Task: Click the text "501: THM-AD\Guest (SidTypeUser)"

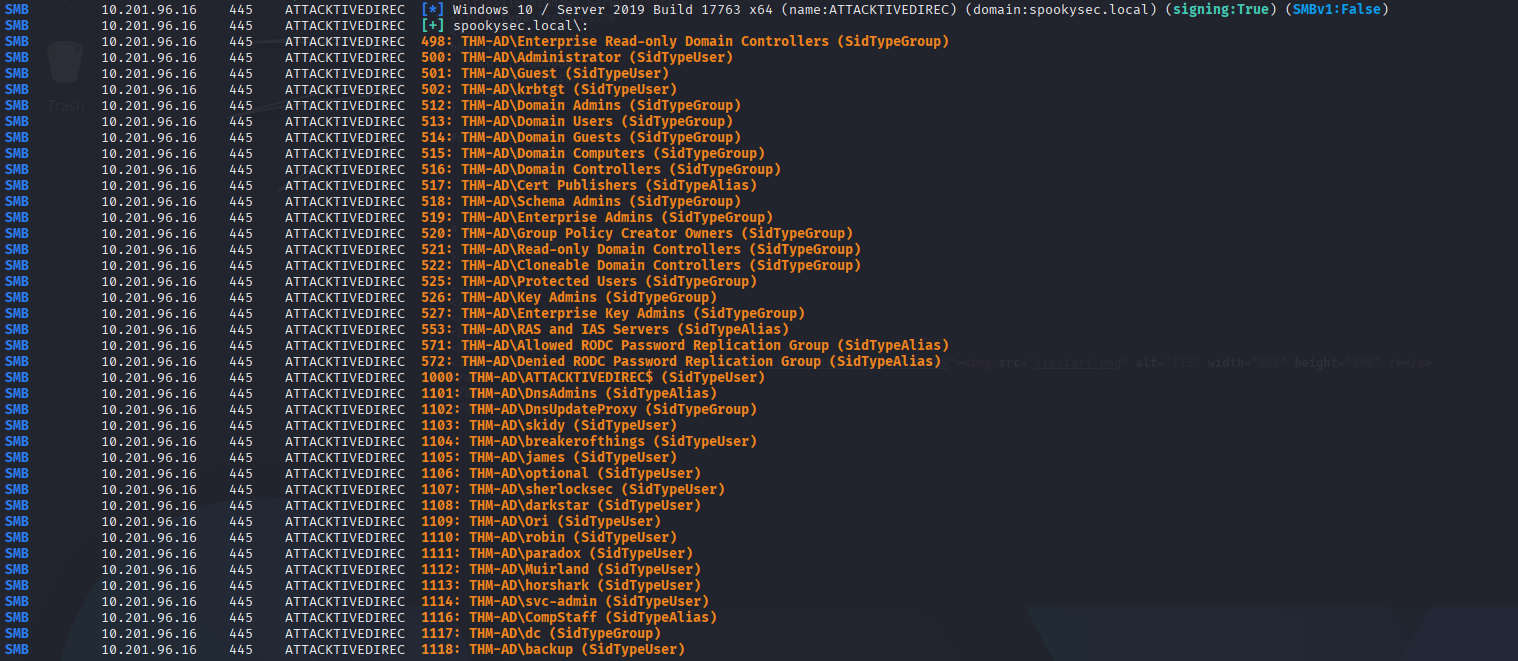Action: [545, 73]
